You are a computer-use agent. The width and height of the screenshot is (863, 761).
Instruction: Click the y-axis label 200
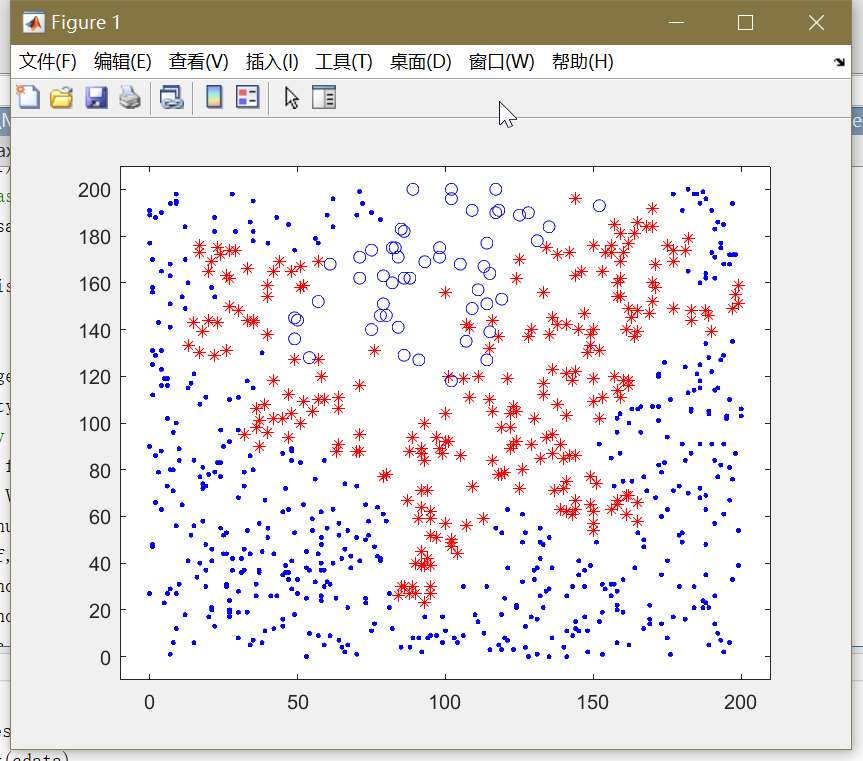pyautogui.click(x=94, y=190)
